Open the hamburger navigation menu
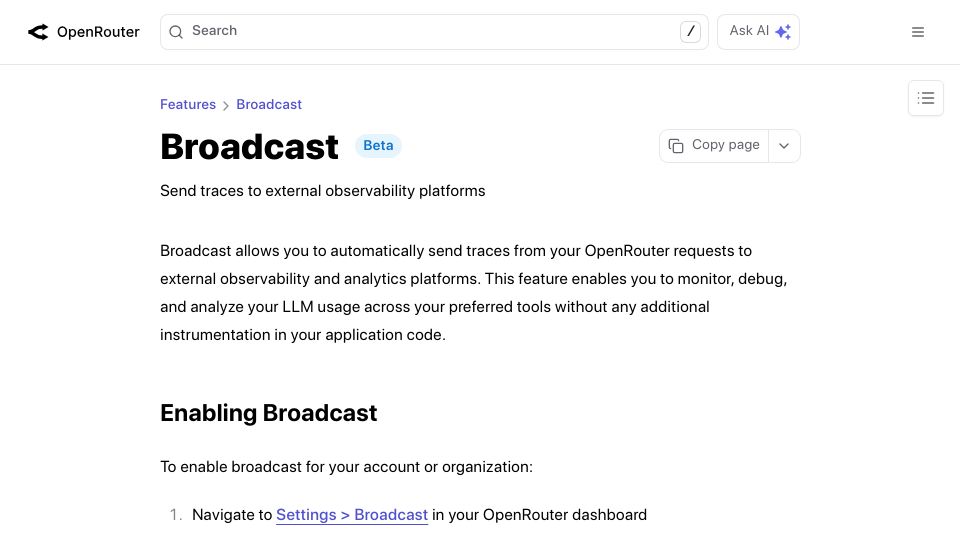Viewport: 960px width, 540px height. pos(917,32)
